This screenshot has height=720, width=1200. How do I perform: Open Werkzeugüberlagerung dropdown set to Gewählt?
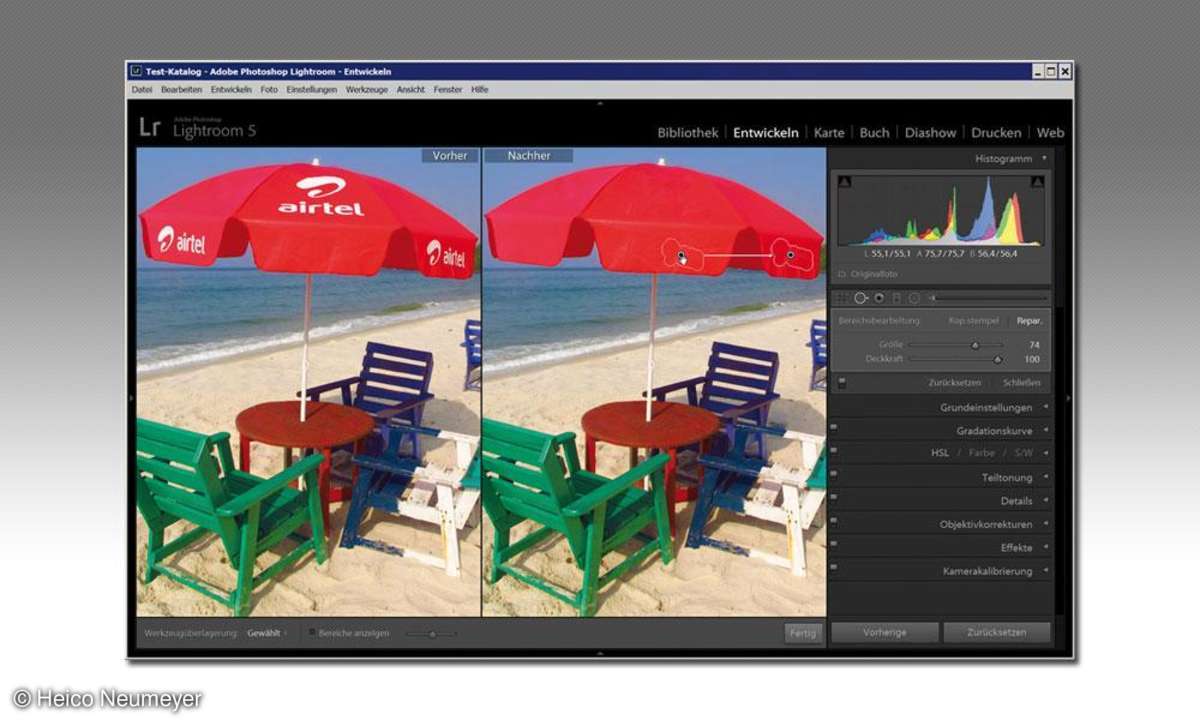[x=267, y=633]
